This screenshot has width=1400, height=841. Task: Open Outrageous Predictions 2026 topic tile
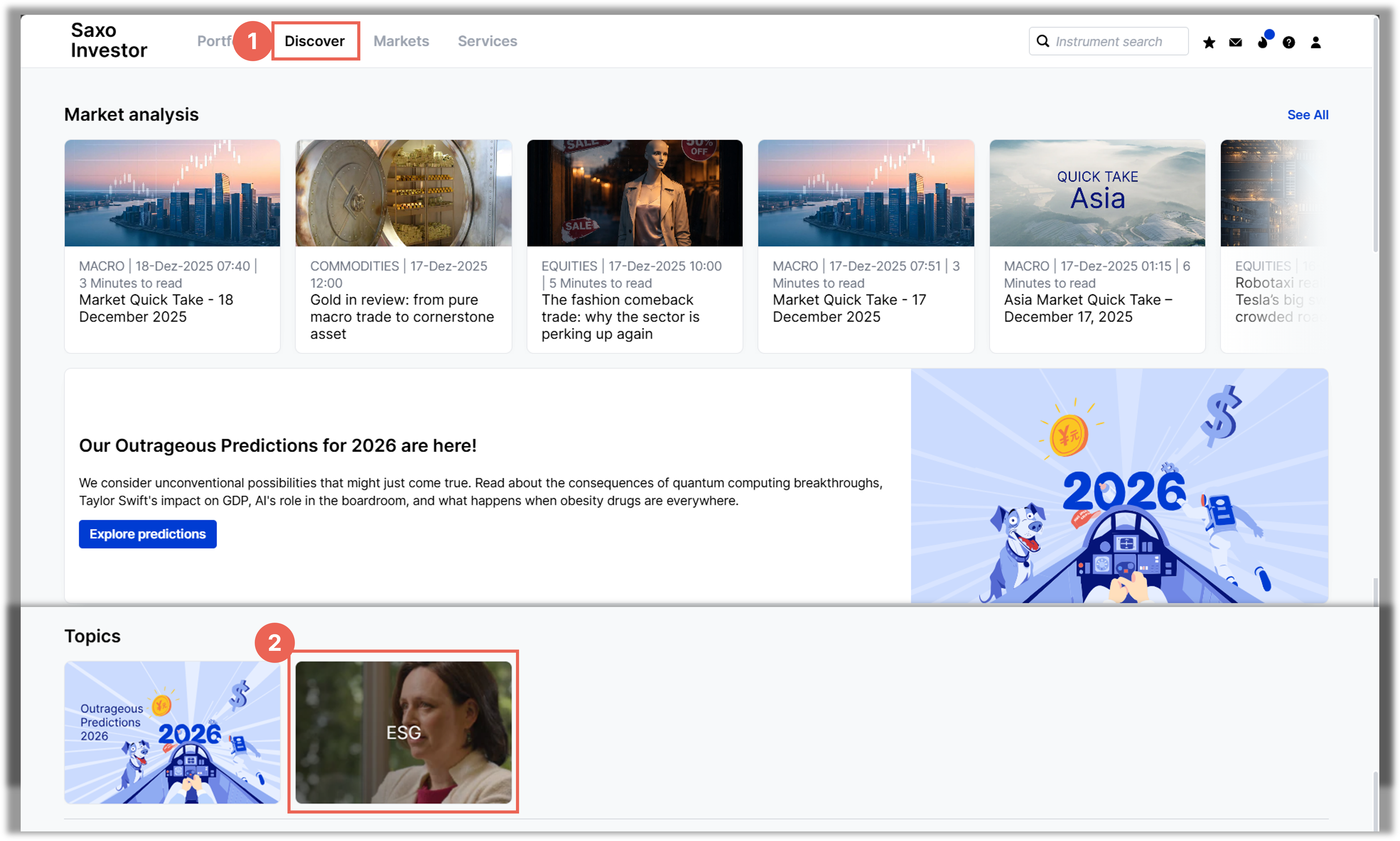pyautogui.click(x=172, y=732)
